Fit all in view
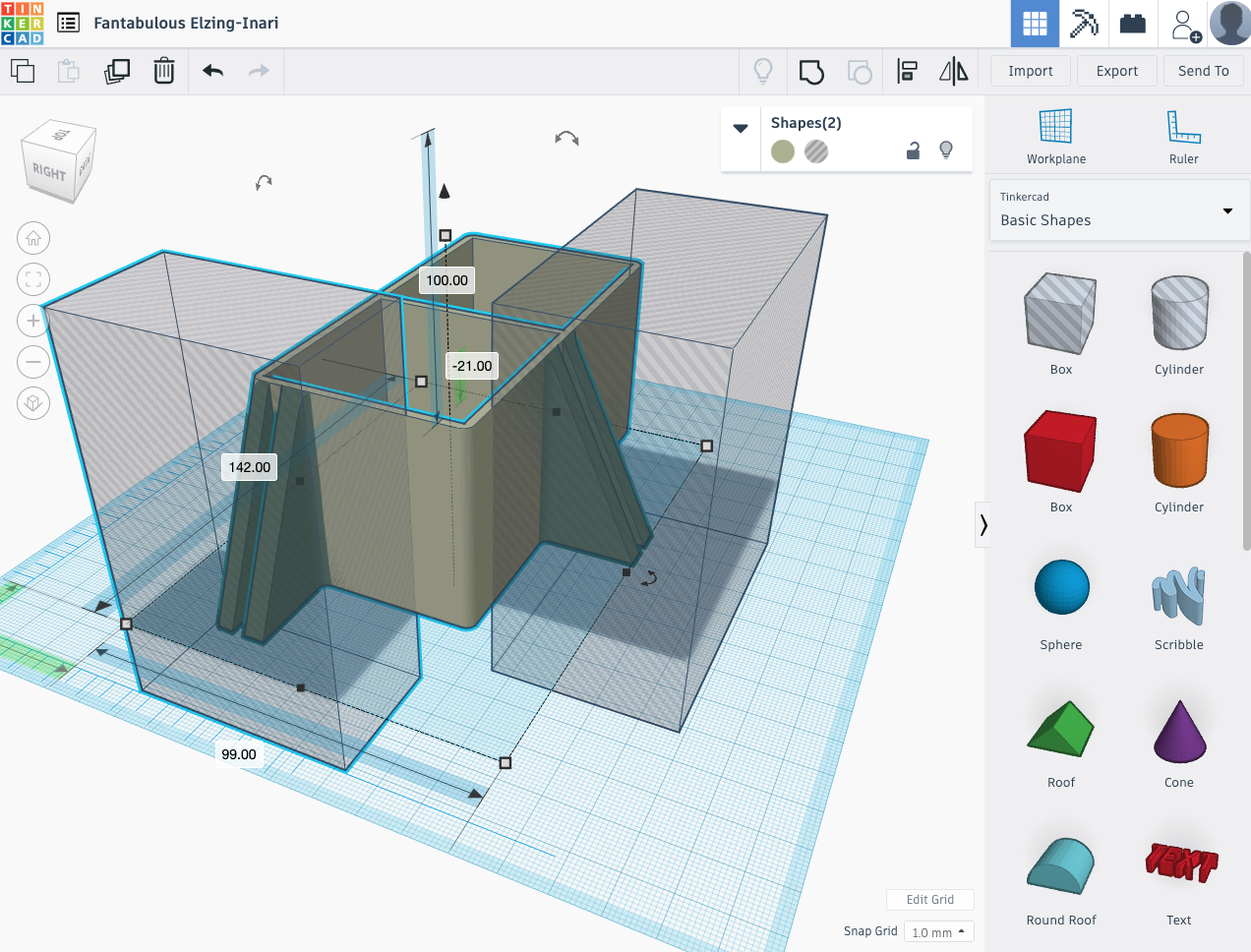 [x=33, y=279]
